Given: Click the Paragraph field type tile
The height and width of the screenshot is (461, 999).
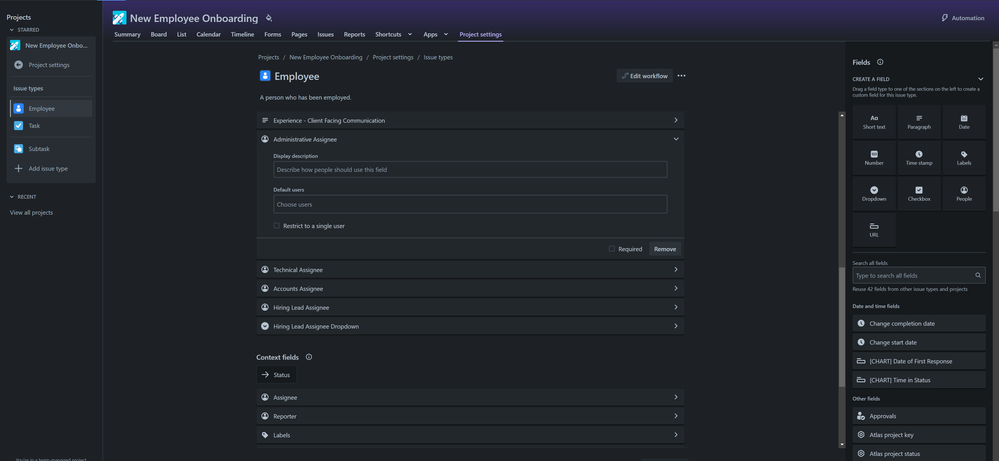Looking at the screenshot, I should click(919, 122).
